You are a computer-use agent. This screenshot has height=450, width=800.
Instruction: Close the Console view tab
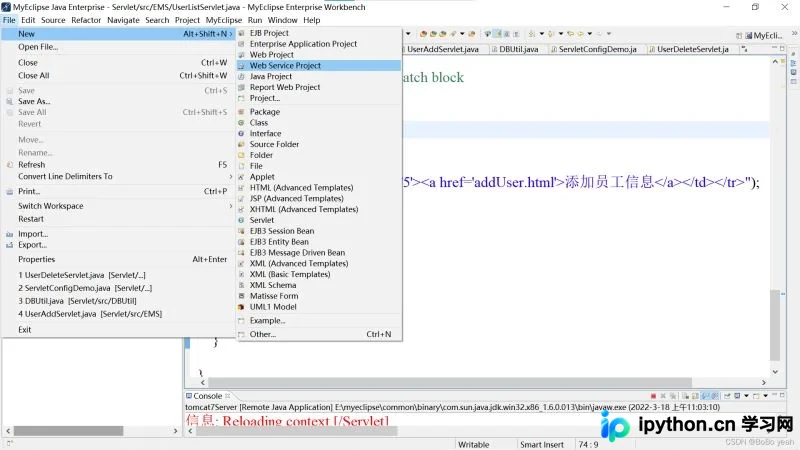coord(228,395)
